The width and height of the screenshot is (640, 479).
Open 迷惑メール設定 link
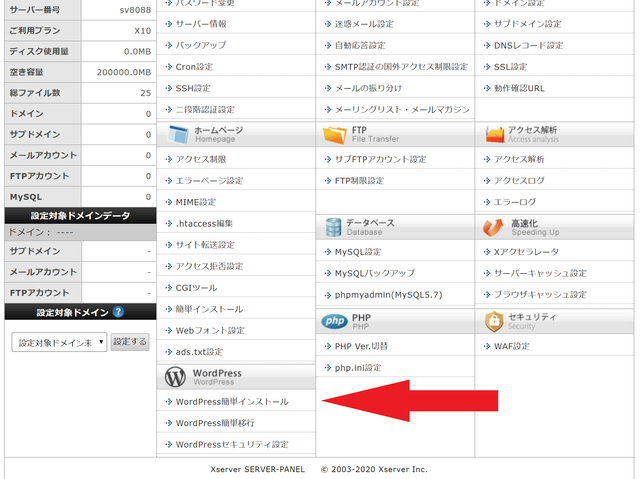point(364,24)
